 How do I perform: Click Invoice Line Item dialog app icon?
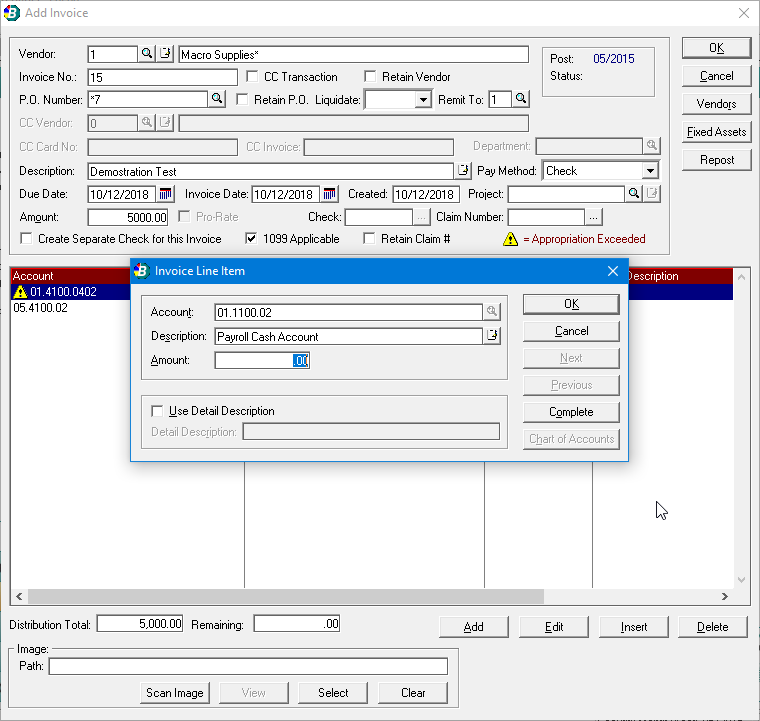click(x=142, y=271)
